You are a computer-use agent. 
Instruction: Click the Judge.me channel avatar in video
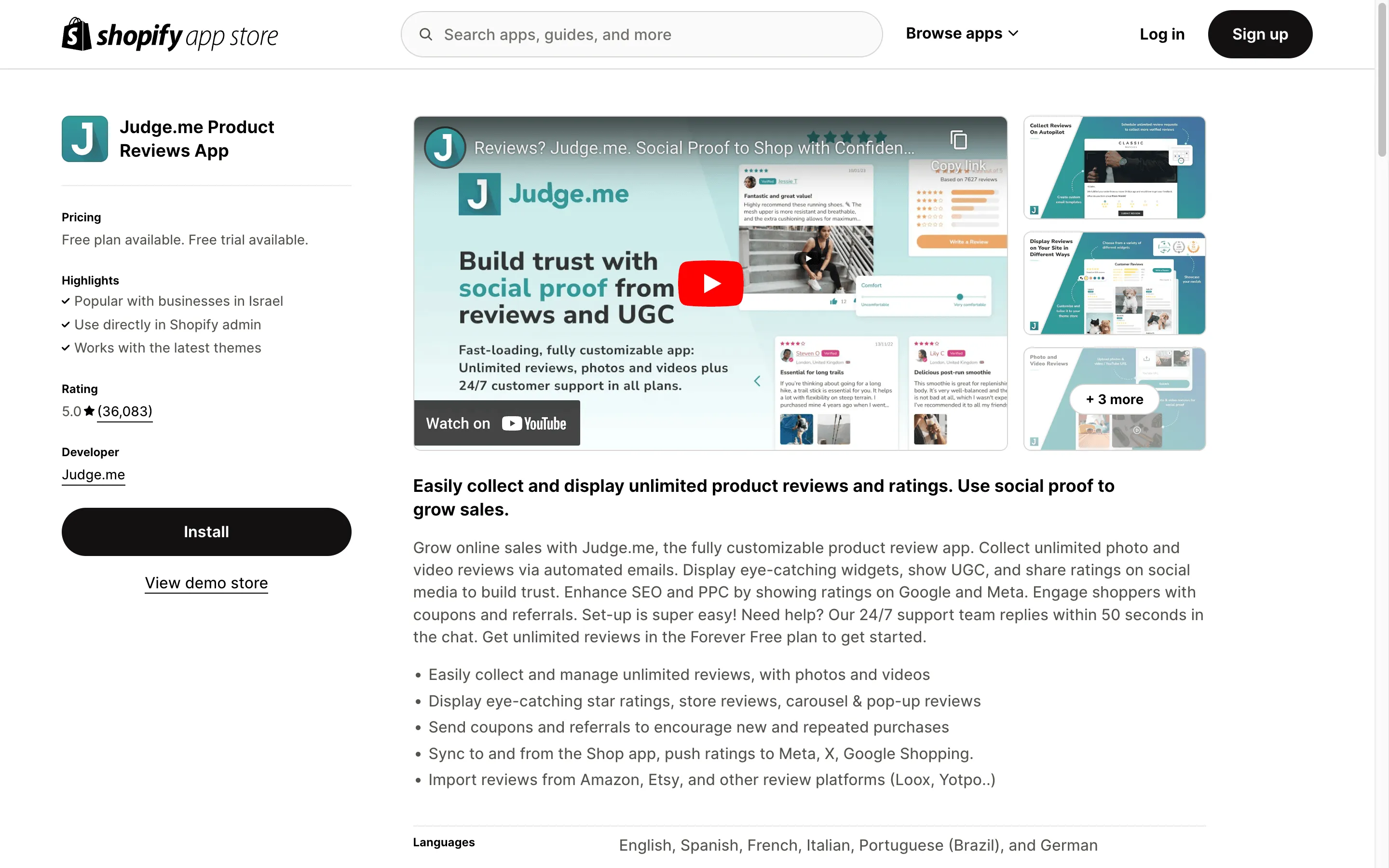[444, 148]
